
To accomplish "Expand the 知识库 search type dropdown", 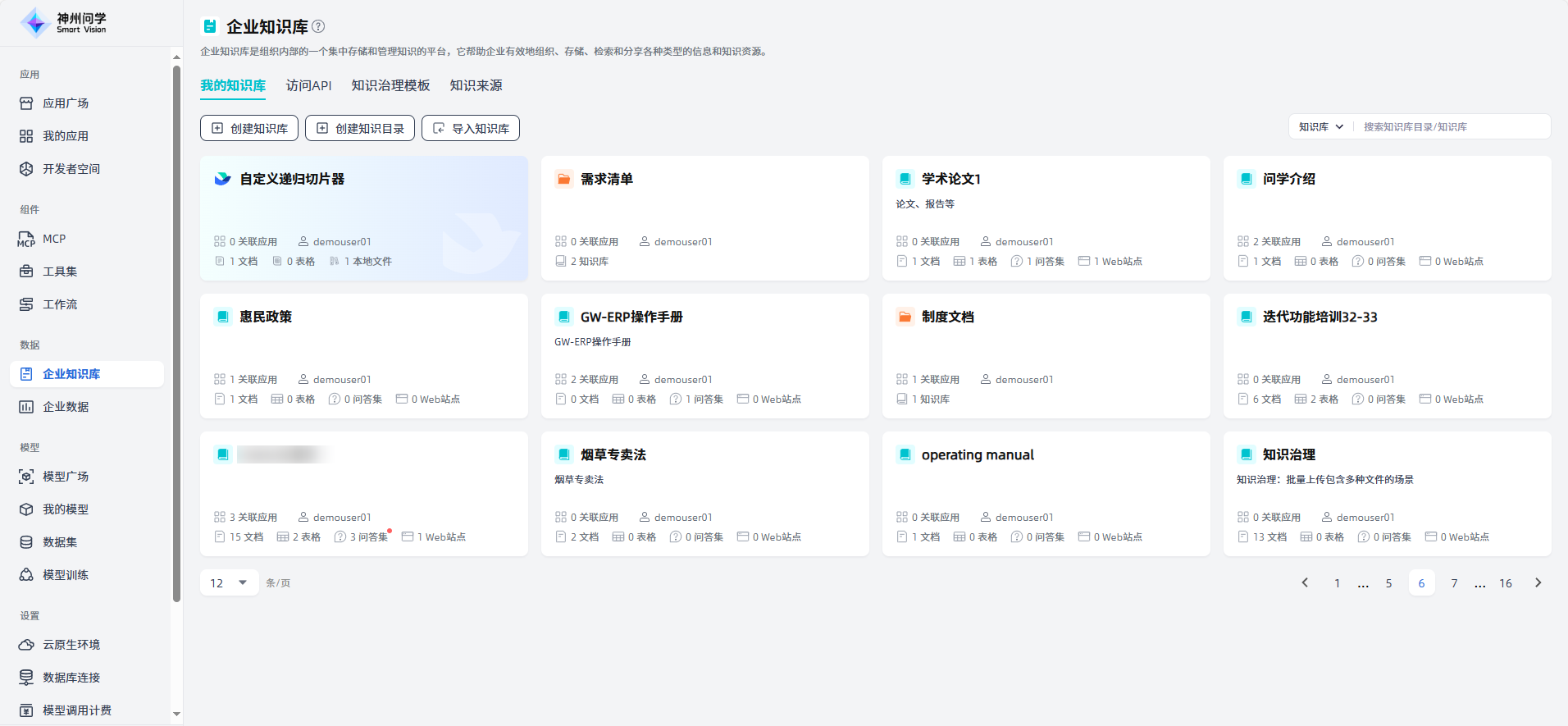I will (x=1320, y=127).
